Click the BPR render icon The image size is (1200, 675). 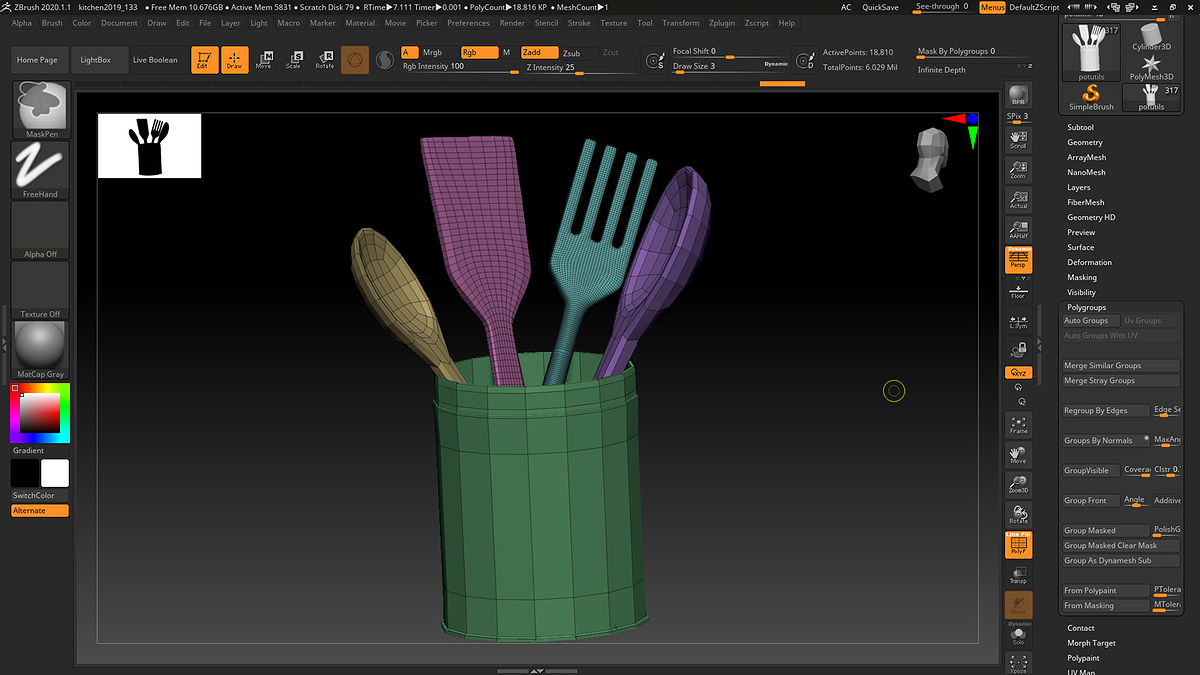pyautogui.click(x=1018, y=95)
